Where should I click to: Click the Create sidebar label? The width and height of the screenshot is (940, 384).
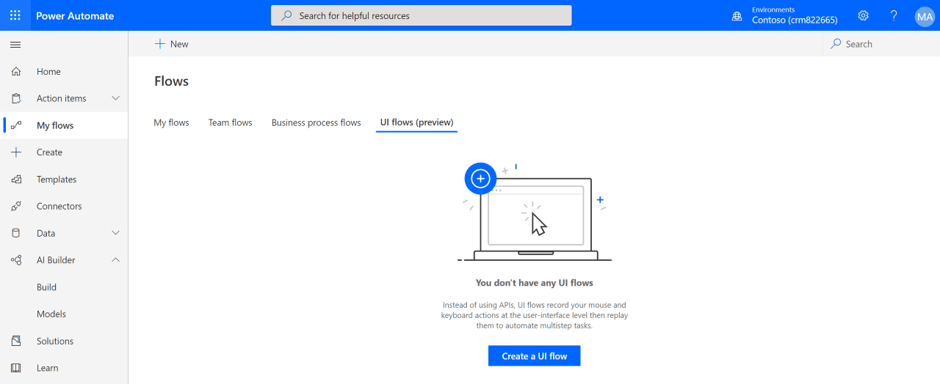coord(49,152)
